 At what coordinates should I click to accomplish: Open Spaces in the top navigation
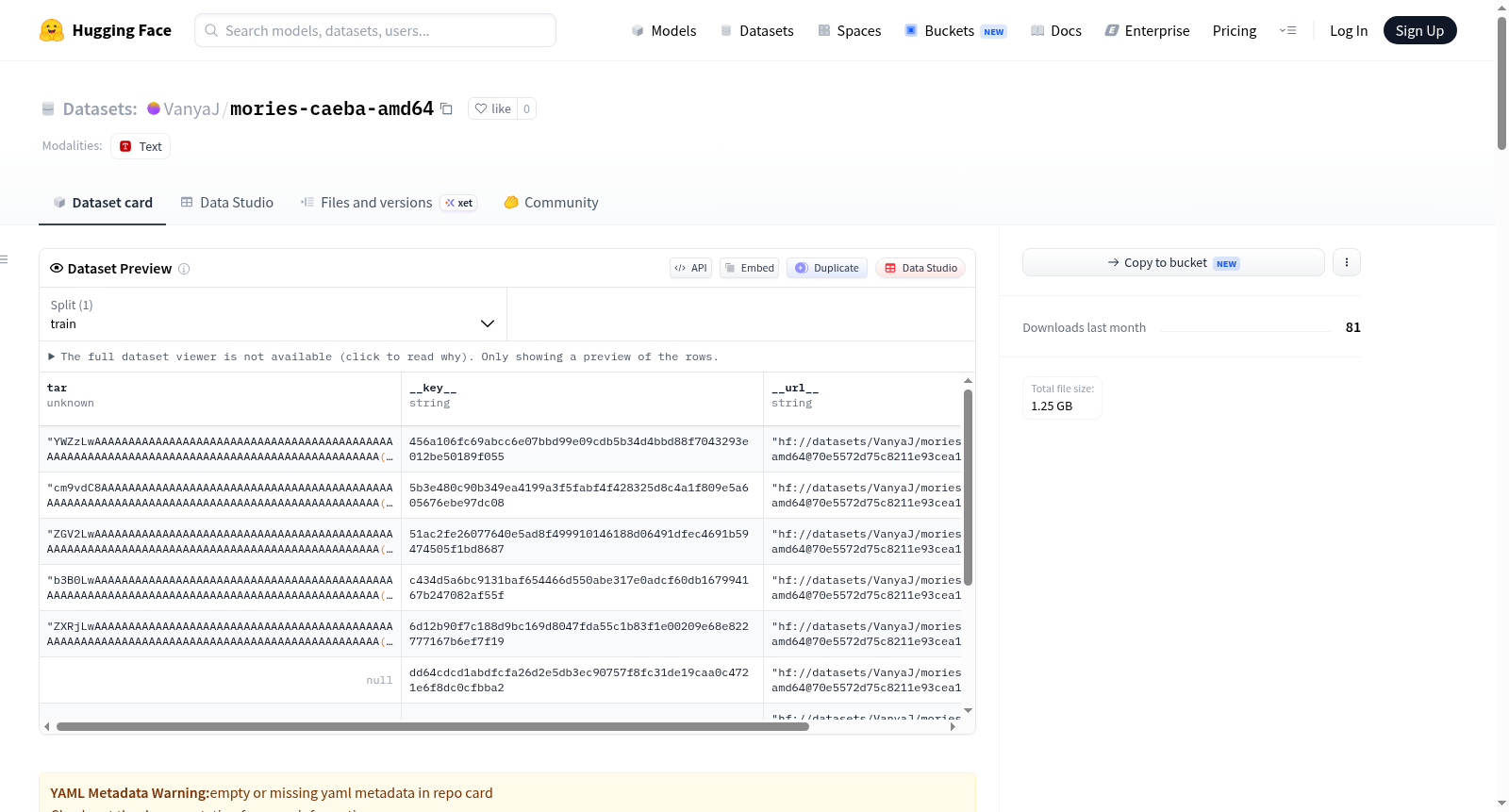point(850,30)
